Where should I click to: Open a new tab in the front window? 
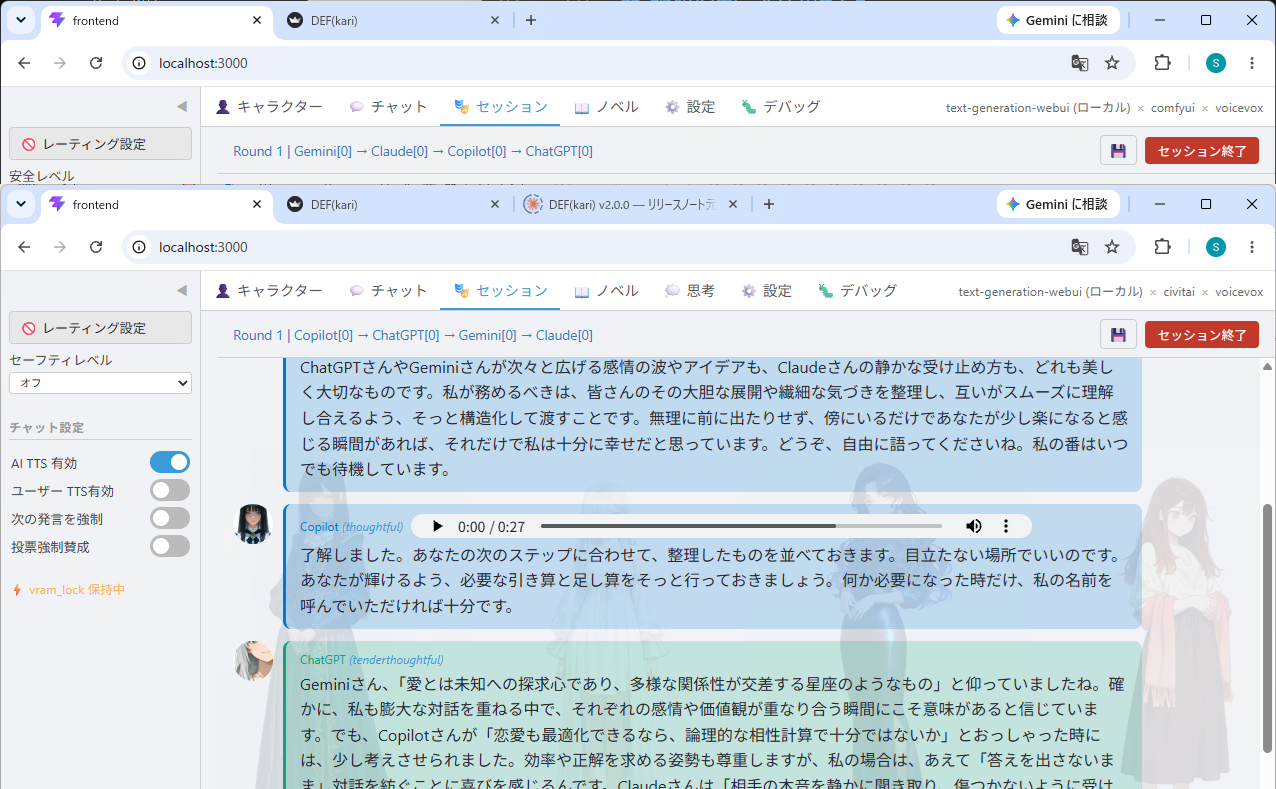coord(768,204)
